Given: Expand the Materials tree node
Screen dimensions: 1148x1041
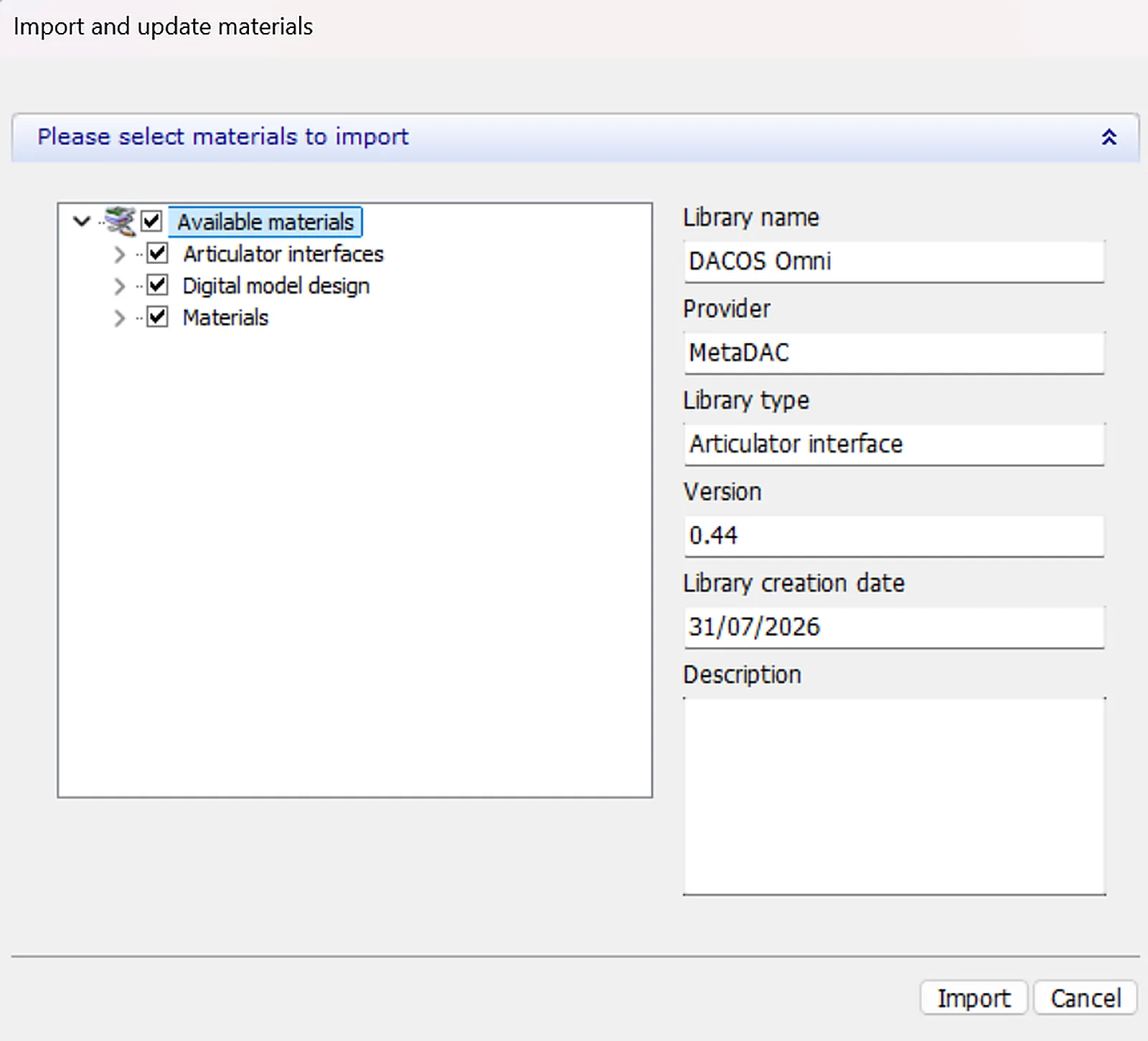Looking at the screenshot, I should click(119, 318).
